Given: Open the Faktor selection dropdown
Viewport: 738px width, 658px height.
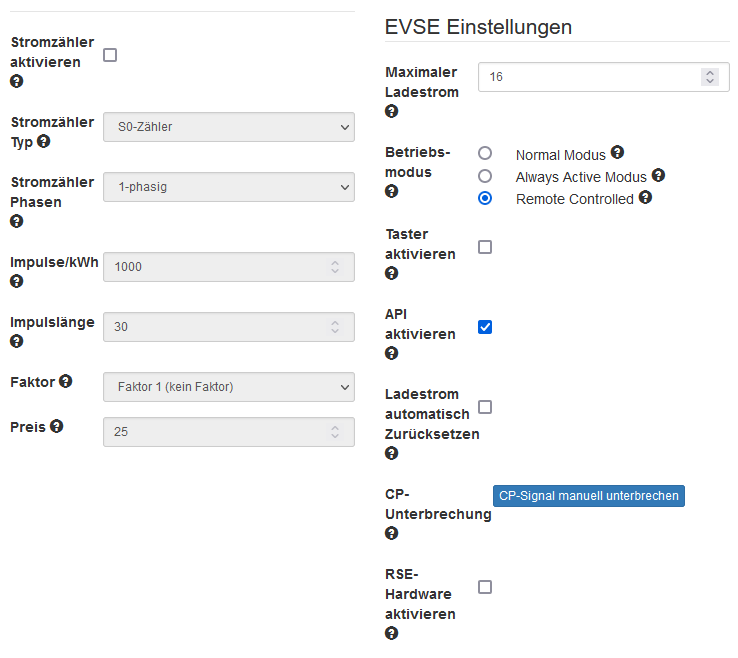Looking at the screenshot, I should [229, 386].
